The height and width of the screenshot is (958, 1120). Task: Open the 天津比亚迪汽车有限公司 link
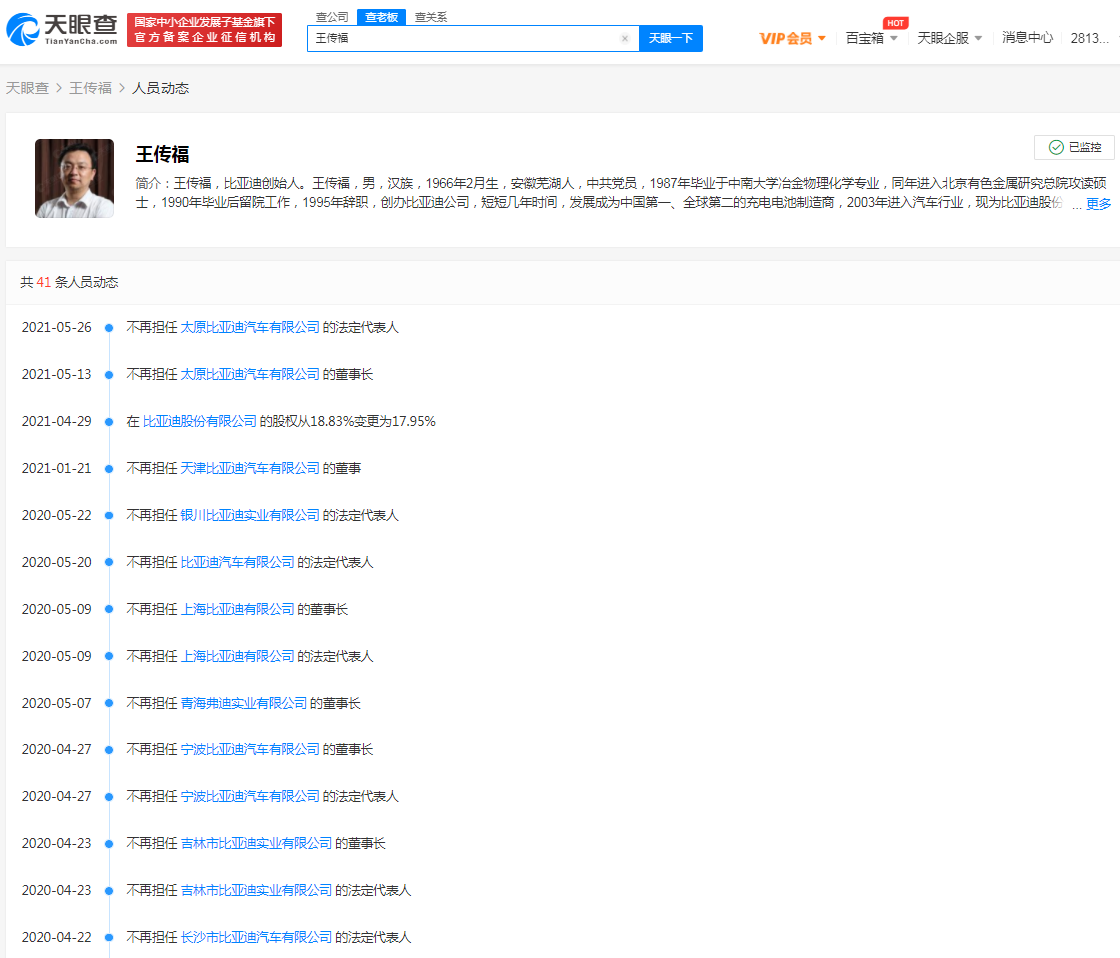(x=250, y=468)
